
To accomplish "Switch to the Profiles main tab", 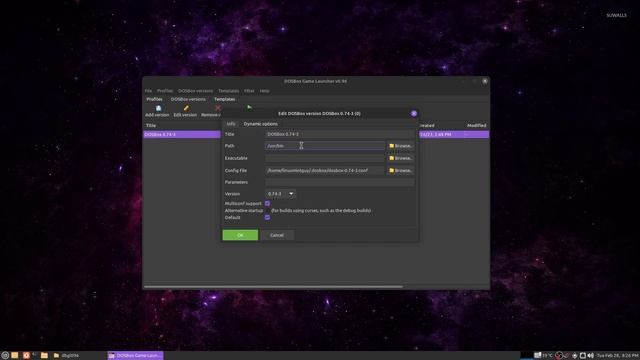I will (x=154, y=99).
